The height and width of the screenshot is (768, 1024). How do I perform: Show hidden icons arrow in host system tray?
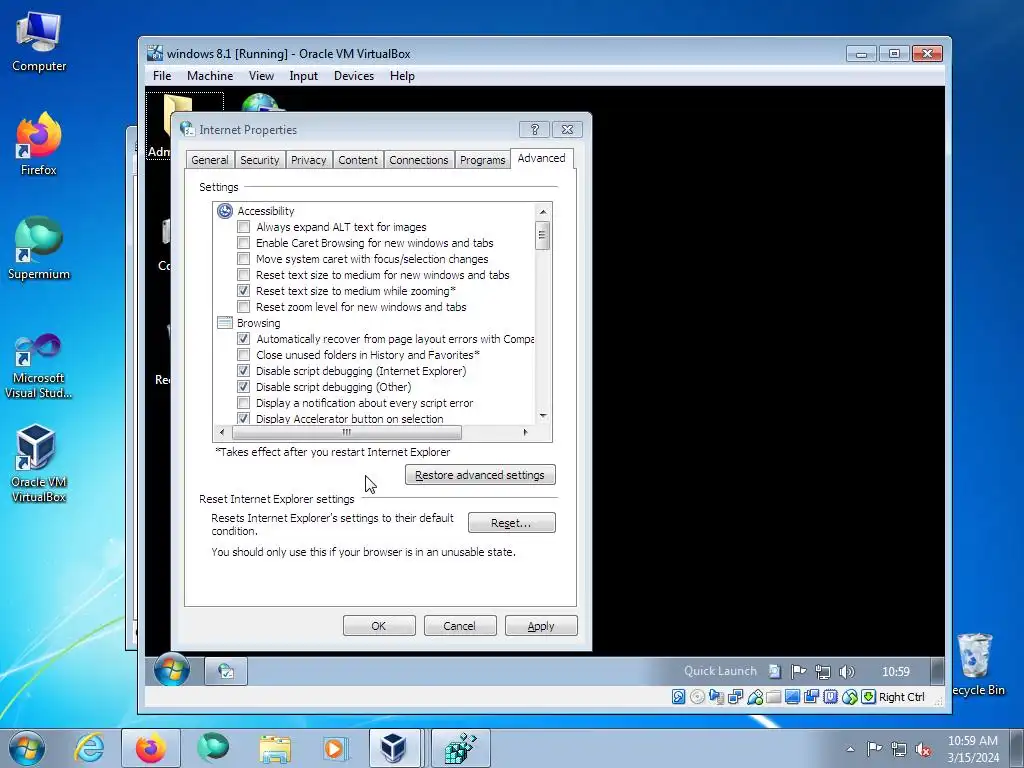[x=850, y=749]
